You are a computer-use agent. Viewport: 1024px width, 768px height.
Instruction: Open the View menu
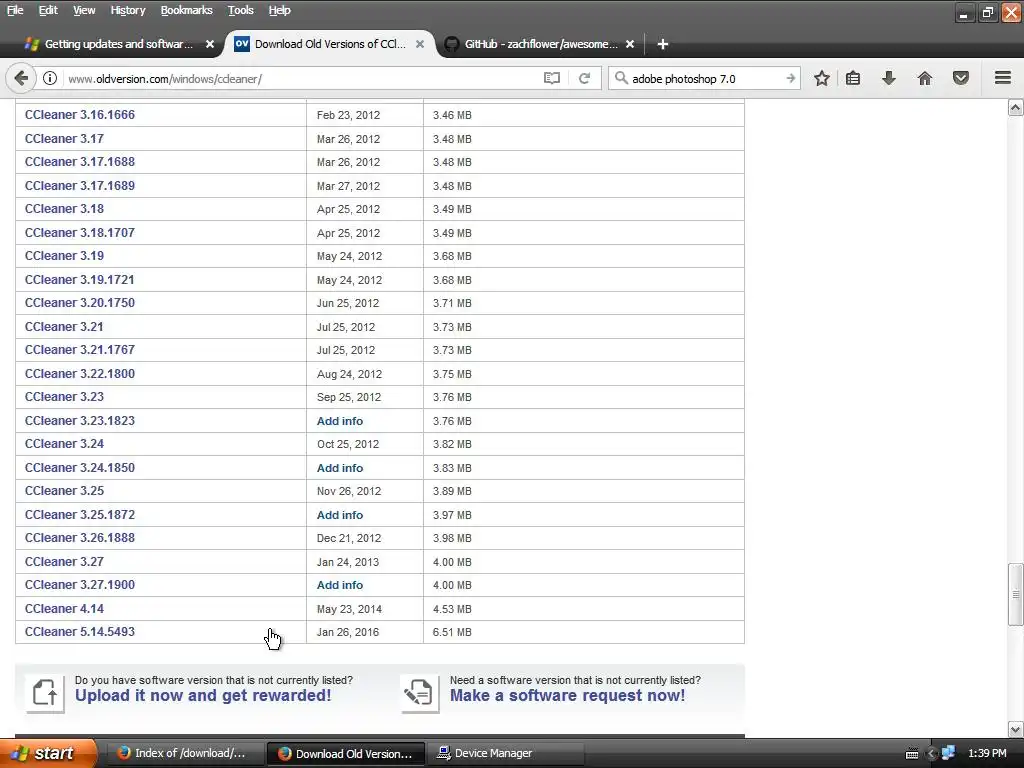(x=84, y=10)
